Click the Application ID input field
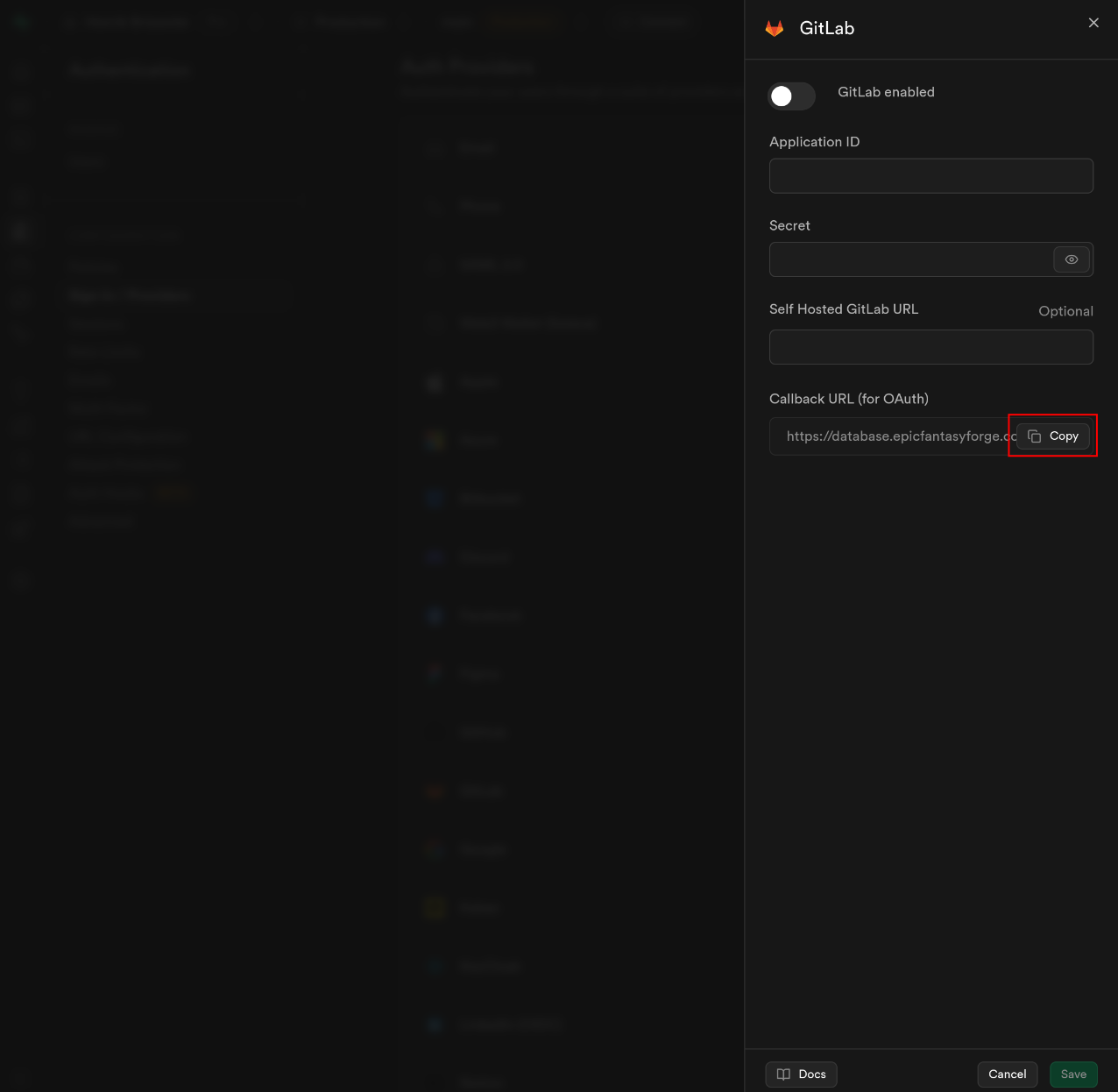The image size is (1118, 1092). pos(930,175)
